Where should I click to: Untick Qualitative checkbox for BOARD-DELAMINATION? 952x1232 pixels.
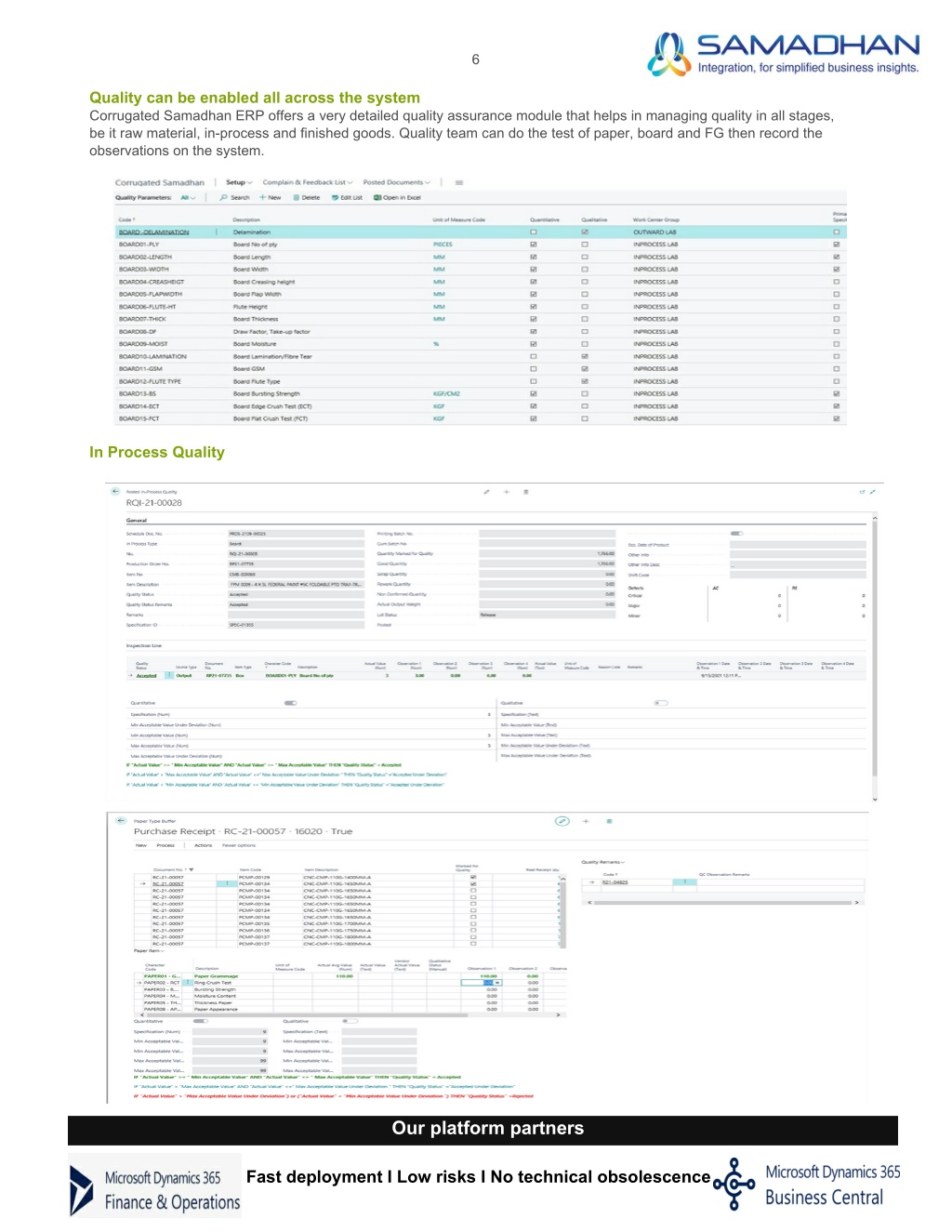585,232
